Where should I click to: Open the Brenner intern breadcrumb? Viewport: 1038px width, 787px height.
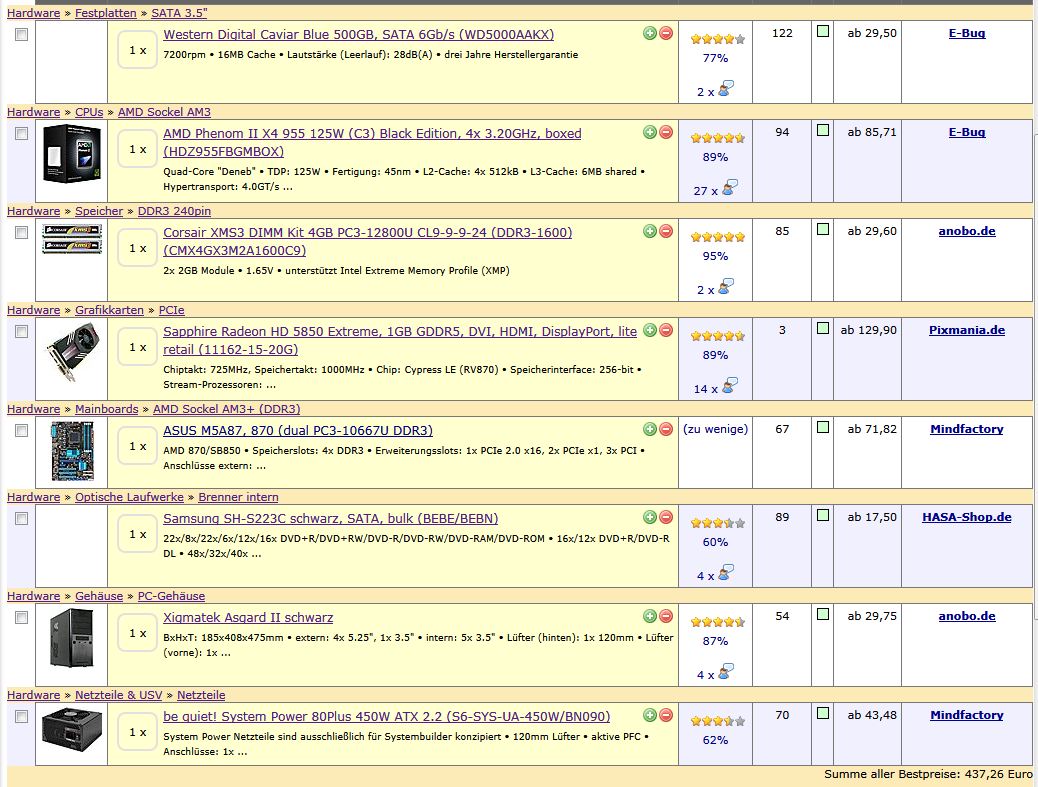point(238,497)
